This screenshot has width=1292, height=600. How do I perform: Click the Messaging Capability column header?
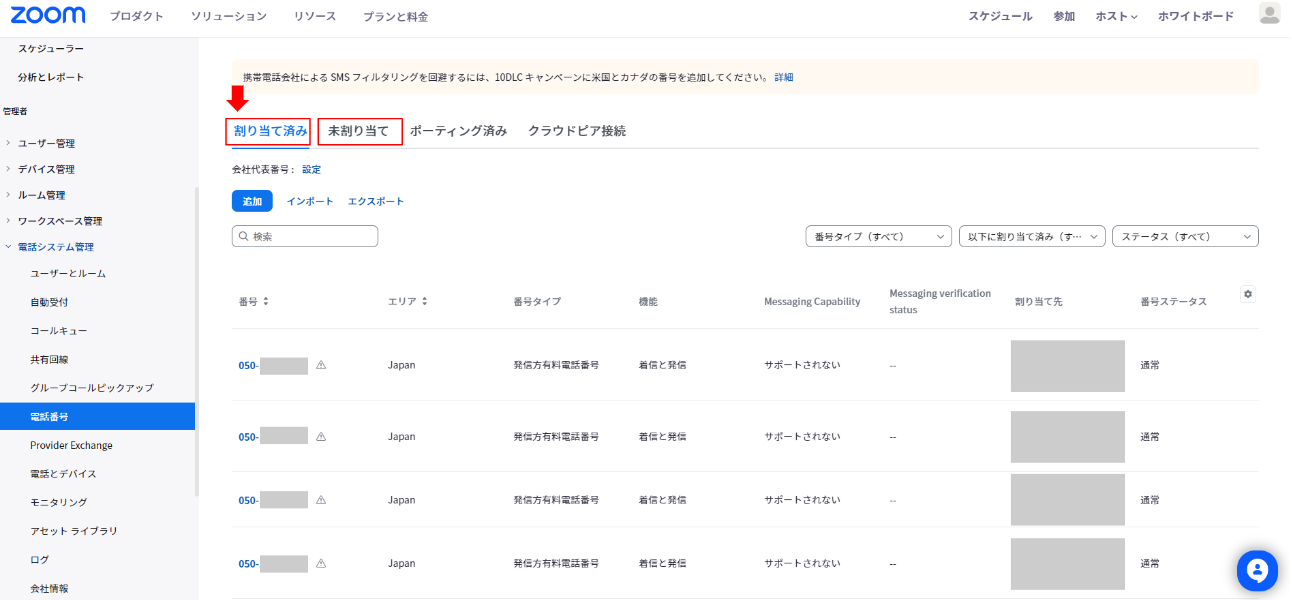pyautogui.click(x=812, y=301)
